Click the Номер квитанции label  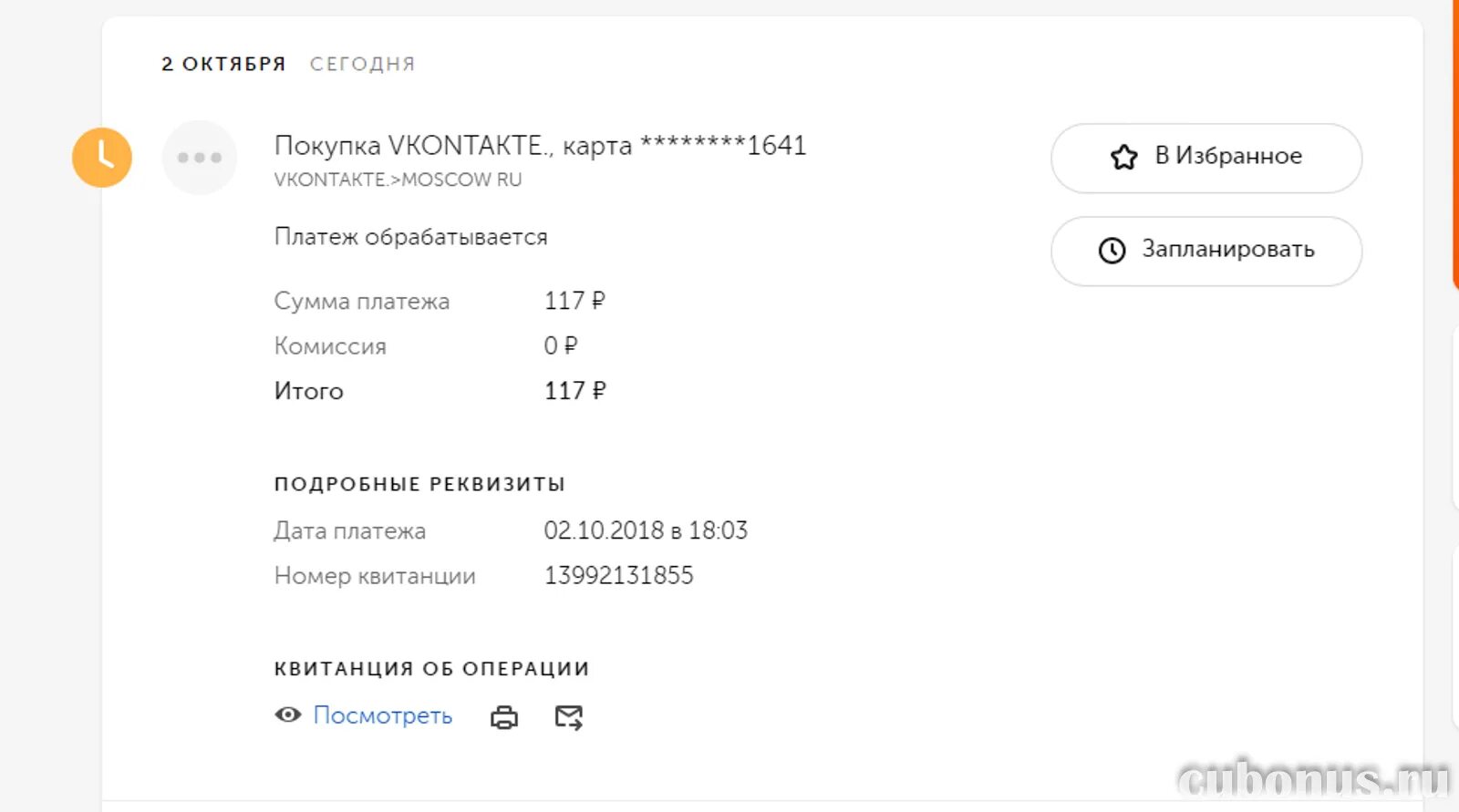pyautogui.click(x=376, y=576)
